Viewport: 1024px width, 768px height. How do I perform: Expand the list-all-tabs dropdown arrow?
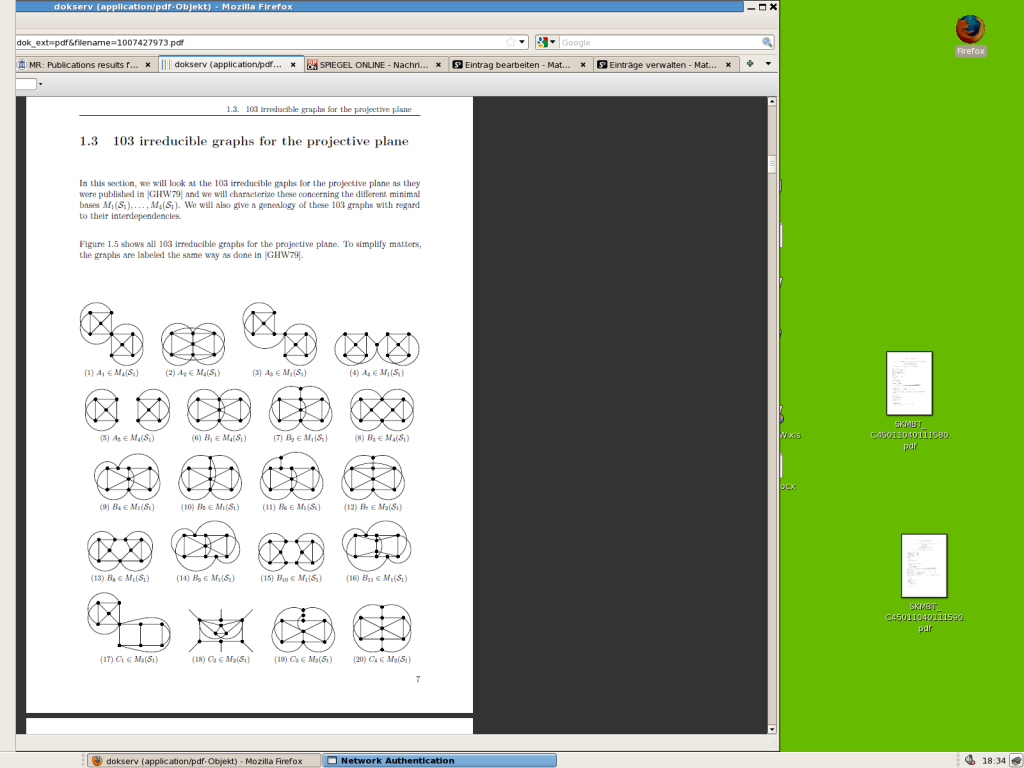768,64
